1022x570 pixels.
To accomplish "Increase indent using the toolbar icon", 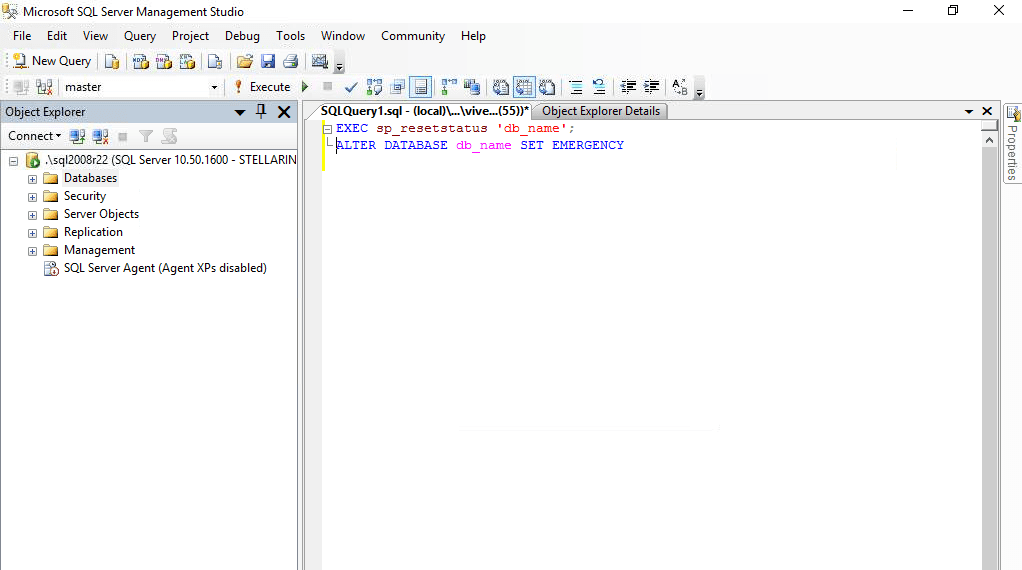I will click(x=651, y=87).
